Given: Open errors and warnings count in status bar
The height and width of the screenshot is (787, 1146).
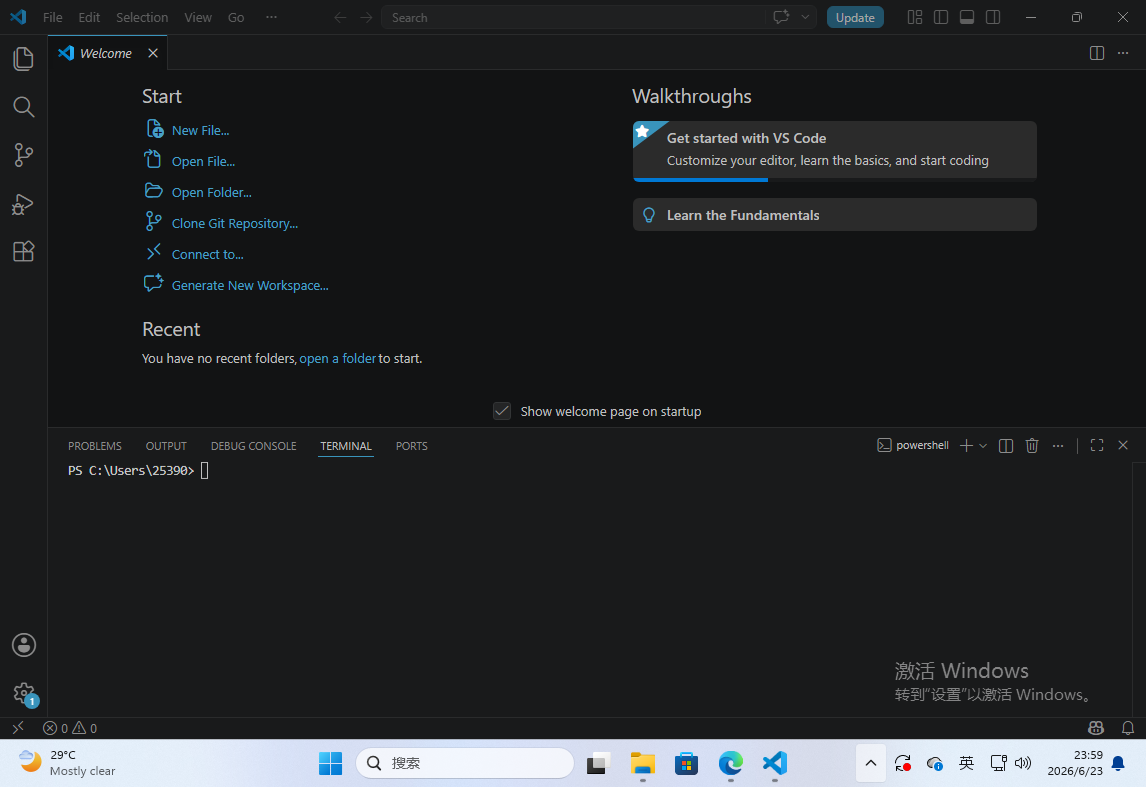Looking at the screenshot, I should [69, 728].
